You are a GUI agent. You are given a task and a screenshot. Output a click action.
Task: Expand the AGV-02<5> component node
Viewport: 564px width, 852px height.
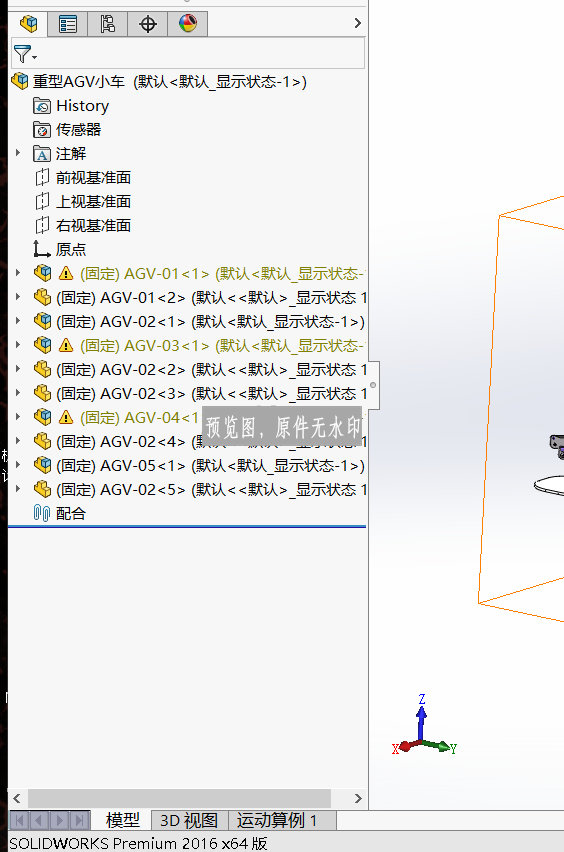[x=18, y=488]
